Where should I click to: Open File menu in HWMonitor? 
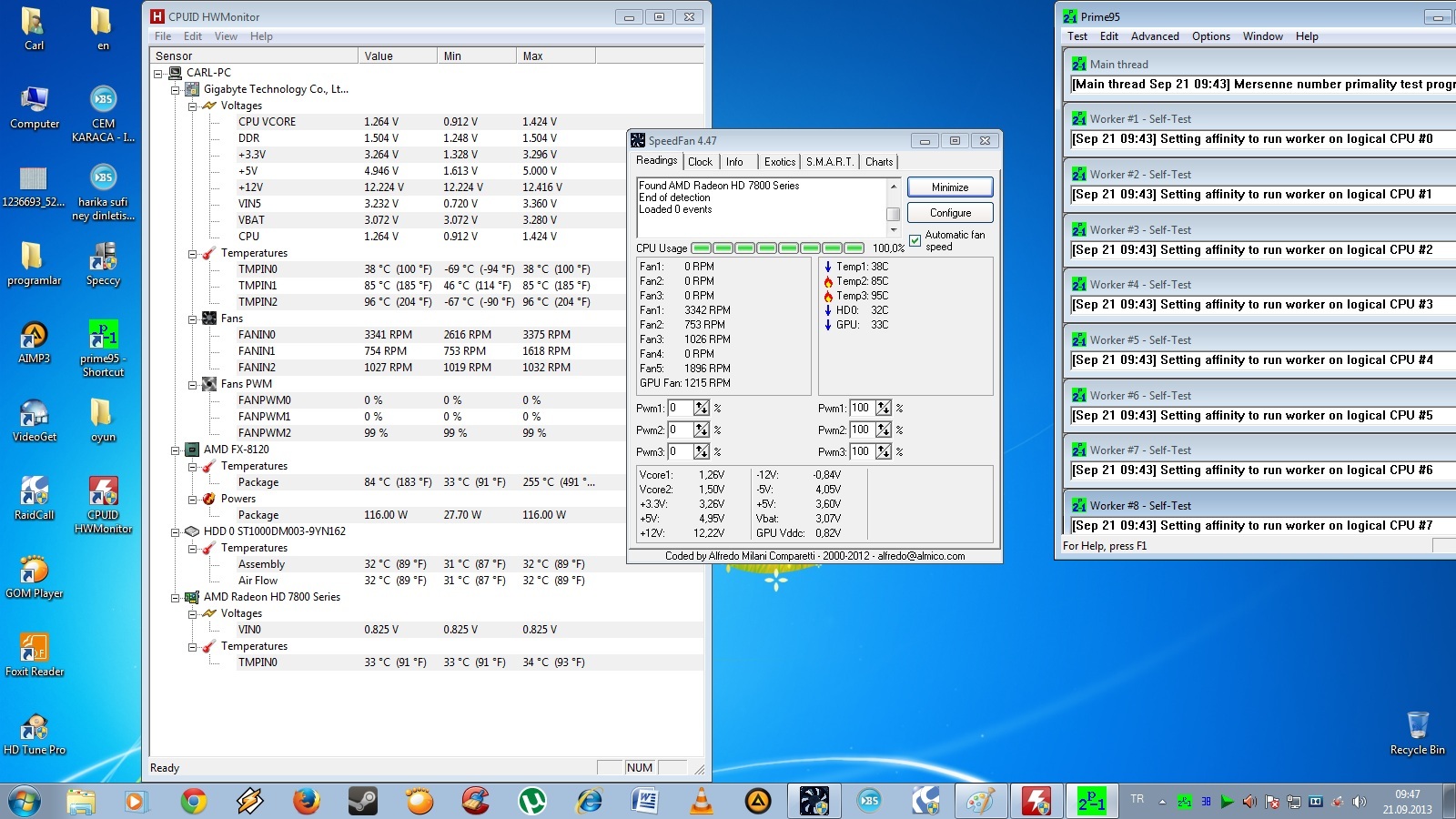(x=163, y=36)
